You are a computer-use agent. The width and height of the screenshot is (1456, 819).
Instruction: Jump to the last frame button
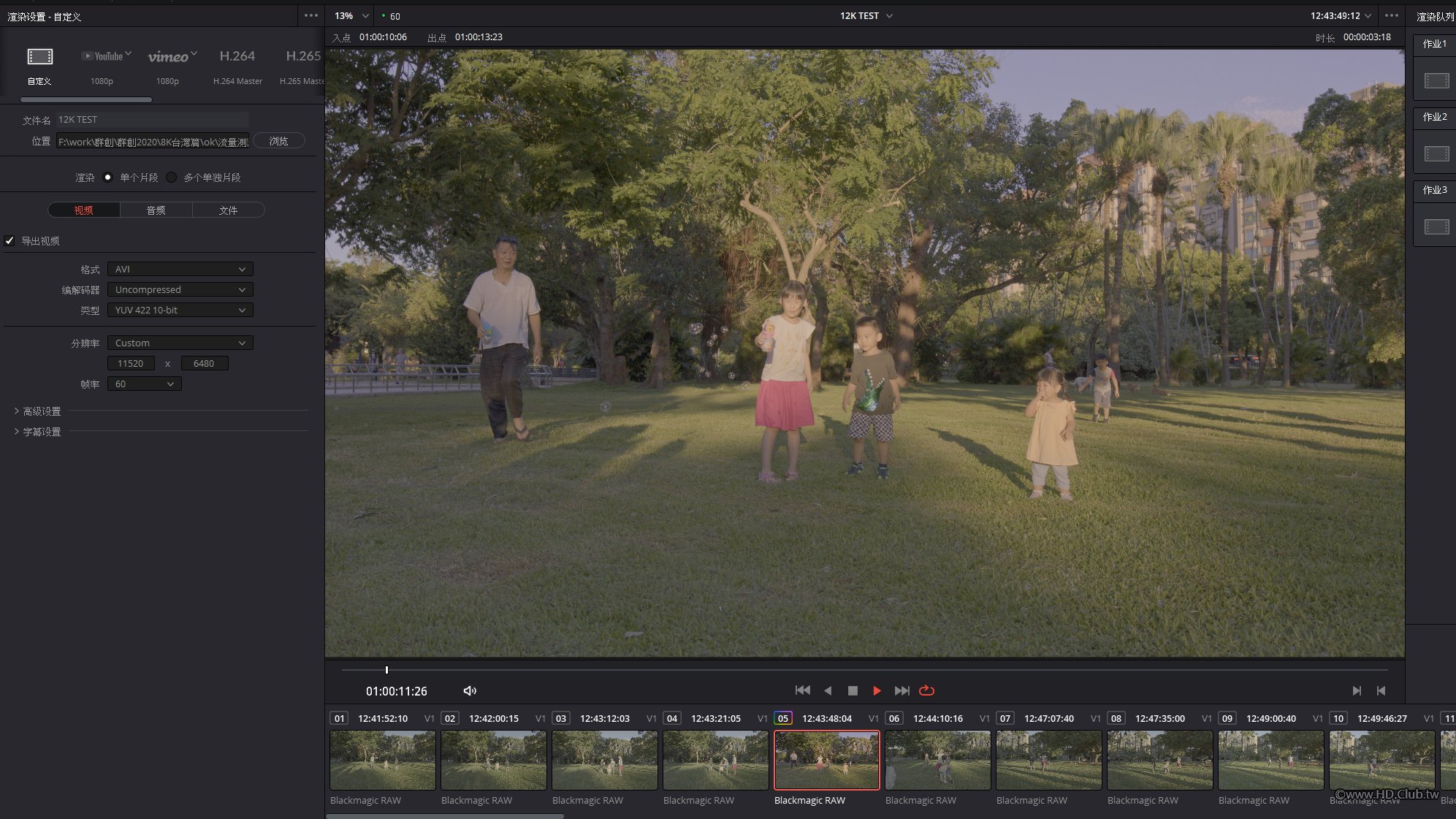tap(902, 690)
